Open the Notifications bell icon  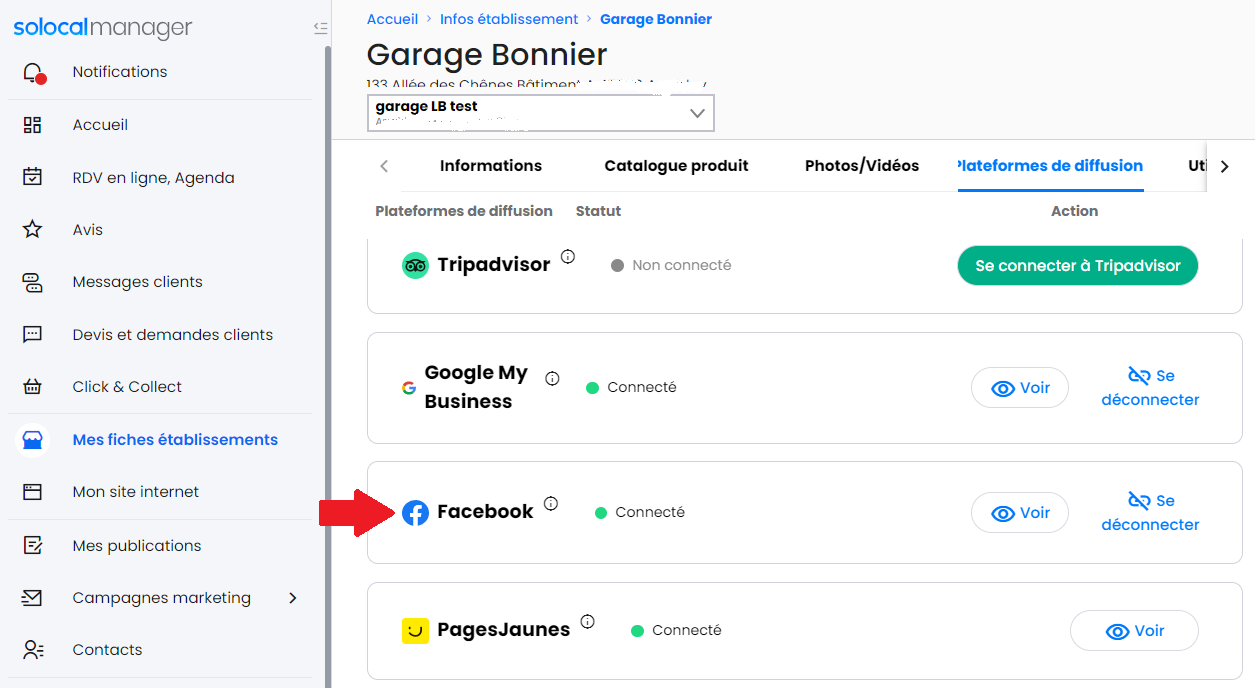33,72
